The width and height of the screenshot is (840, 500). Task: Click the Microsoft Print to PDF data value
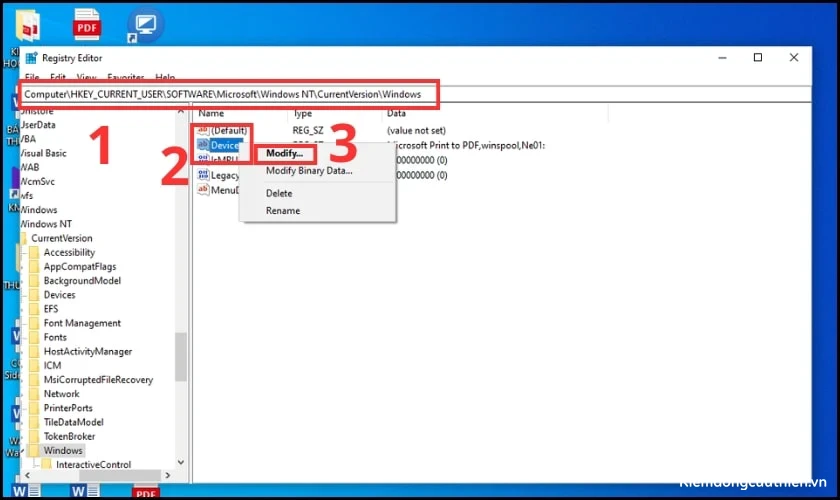click(466, 145)
